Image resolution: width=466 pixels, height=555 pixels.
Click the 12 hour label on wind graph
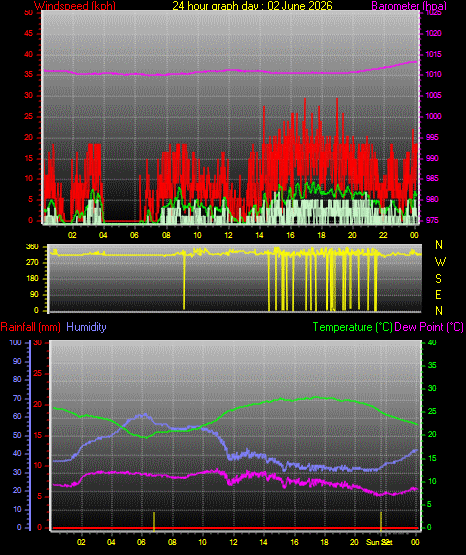[228, 235]
